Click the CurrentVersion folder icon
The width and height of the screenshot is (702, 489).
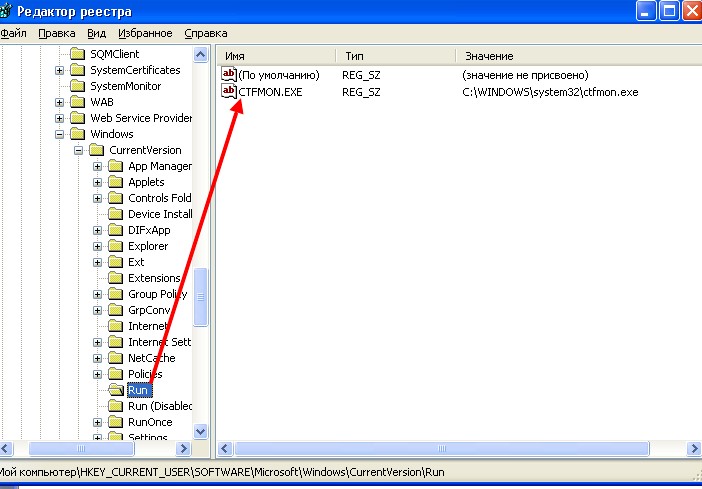[x=97, y=150]
